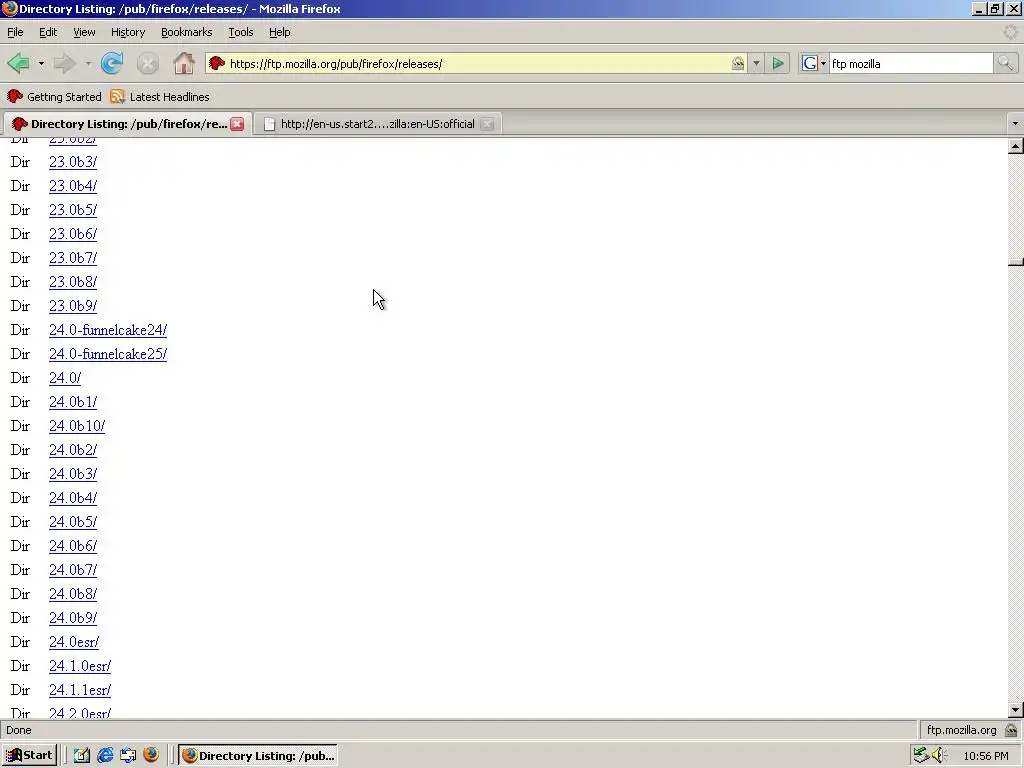The image size is (1024, 768).
Task: Open the Tools menu
Action: click(240, 32)
